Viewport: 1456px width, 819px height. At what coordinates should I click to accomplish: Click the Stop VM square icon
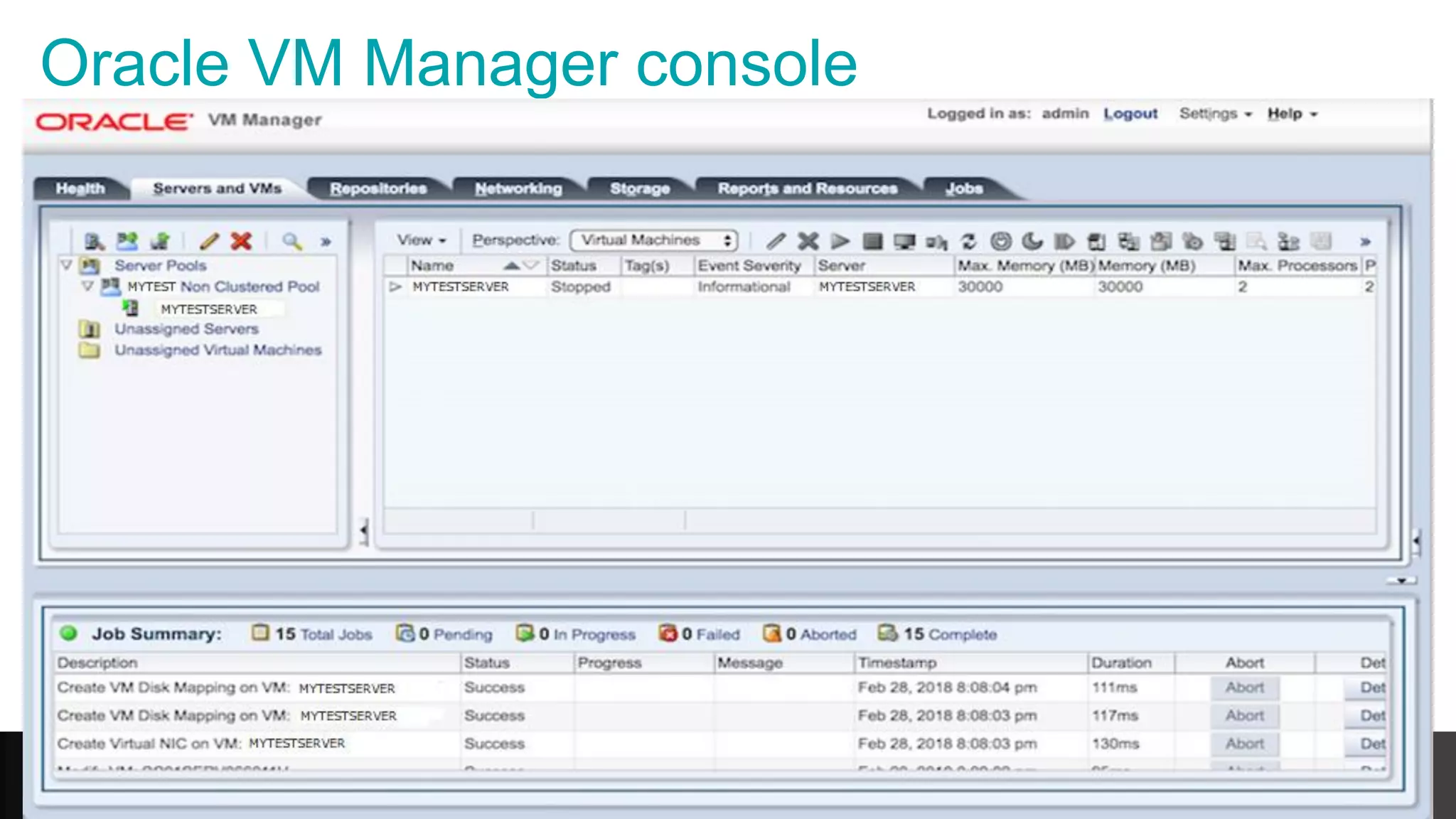[x=872, y=241]
